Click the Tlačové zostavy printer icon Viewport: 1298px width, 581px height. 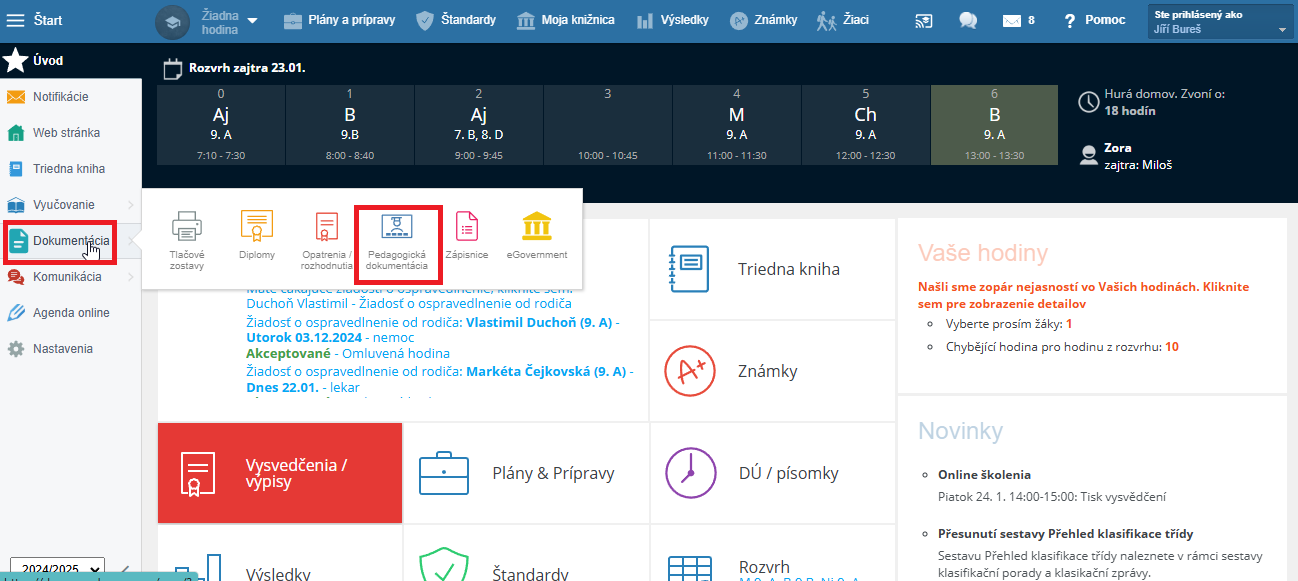(187, 227)
